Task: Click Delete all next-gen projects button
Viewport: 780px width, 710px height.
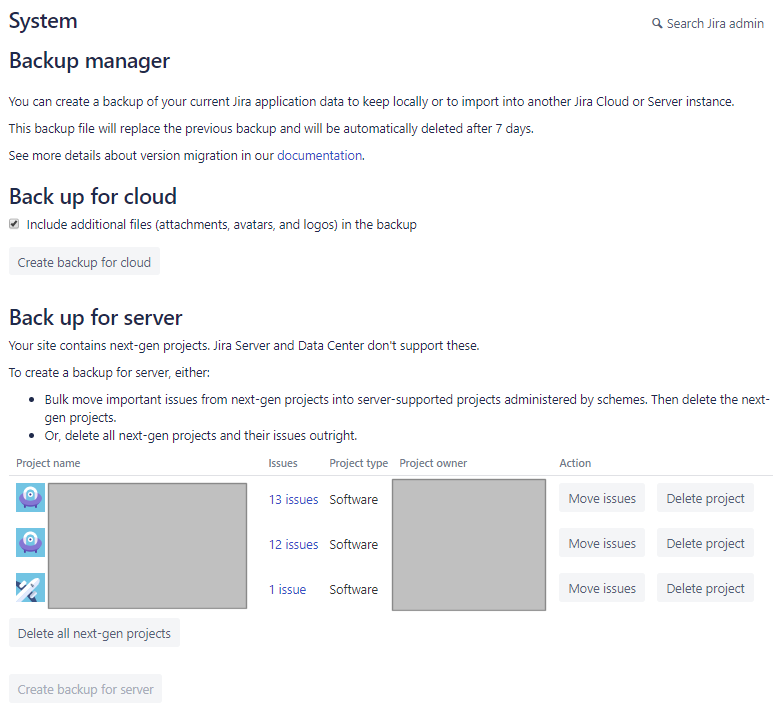Action: (94, 633)
